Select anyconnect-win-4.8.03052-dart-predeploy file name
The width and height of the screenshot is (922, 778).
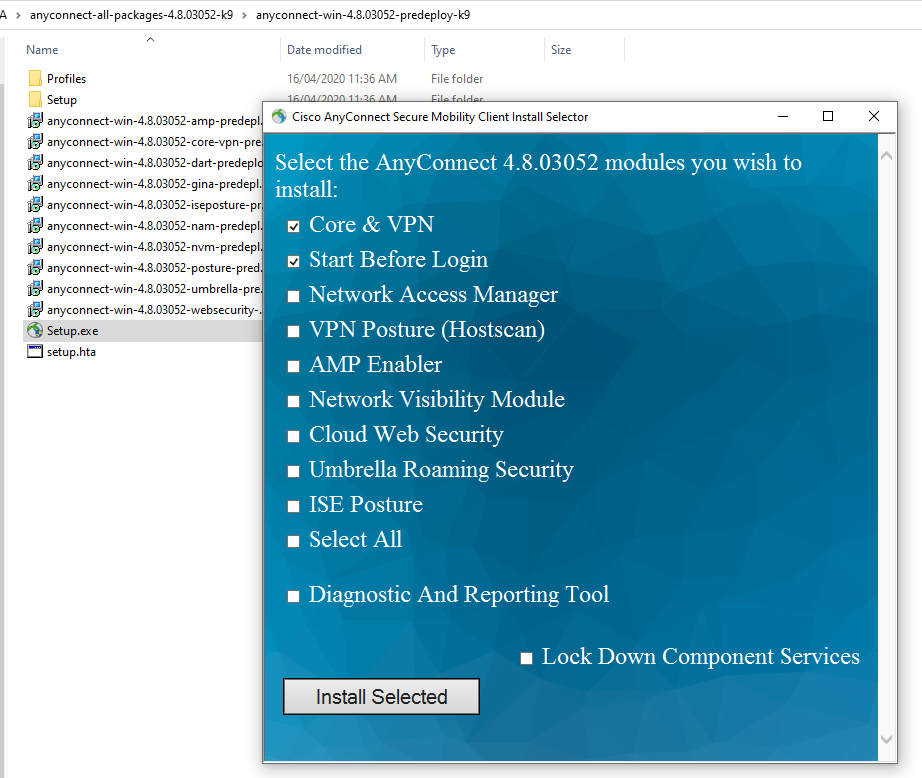(155, 163)
